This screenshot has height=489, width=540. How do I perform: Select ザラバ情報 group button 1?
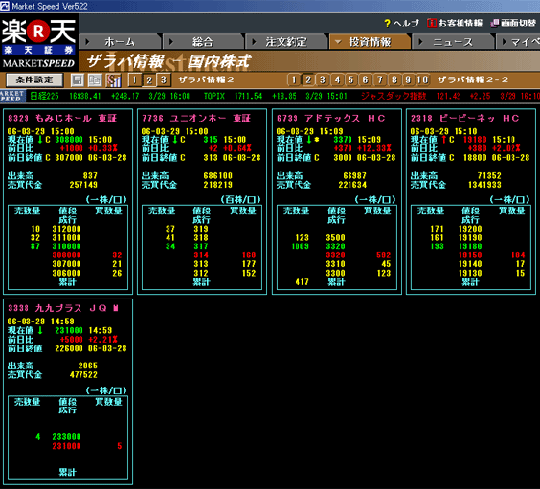click(x=134, y=80)
